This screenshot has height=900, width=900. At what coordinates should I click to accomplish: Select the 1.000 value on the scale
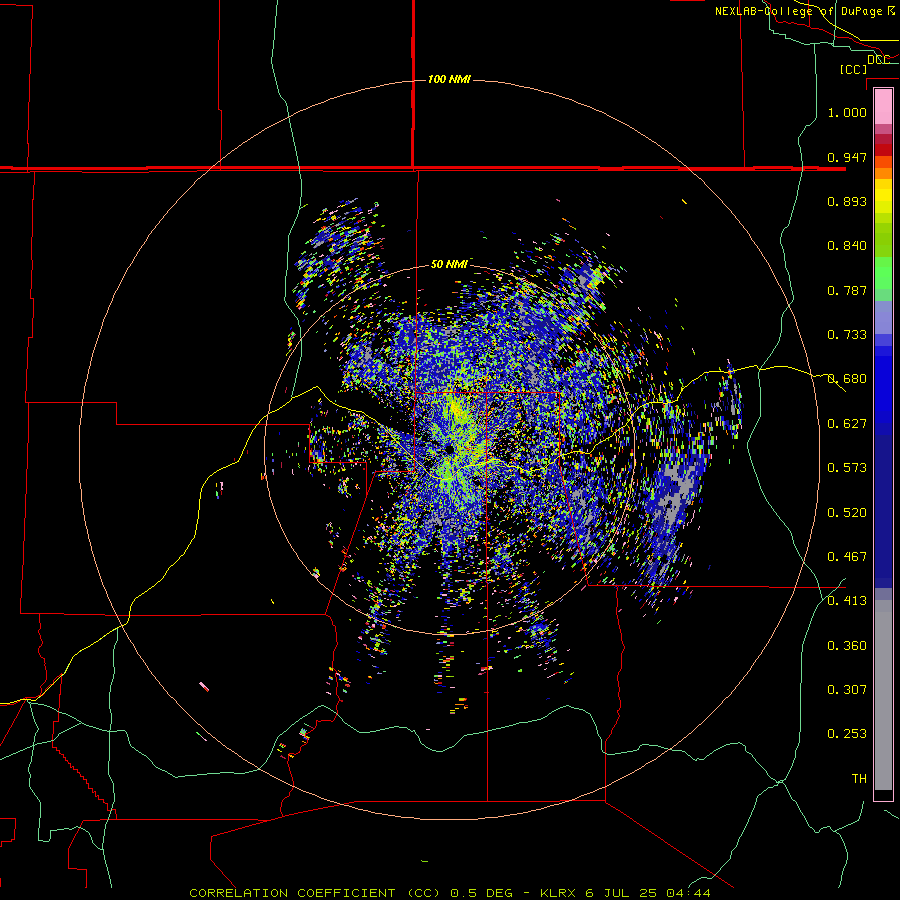[847, 112]
